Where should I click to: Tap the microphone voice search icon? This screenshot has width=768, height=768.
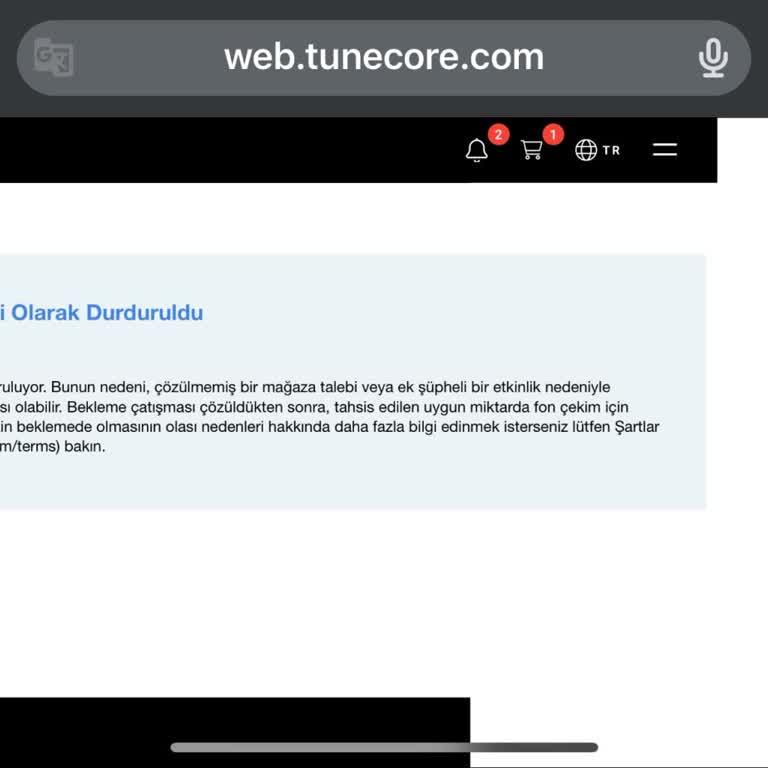[713, 58]
